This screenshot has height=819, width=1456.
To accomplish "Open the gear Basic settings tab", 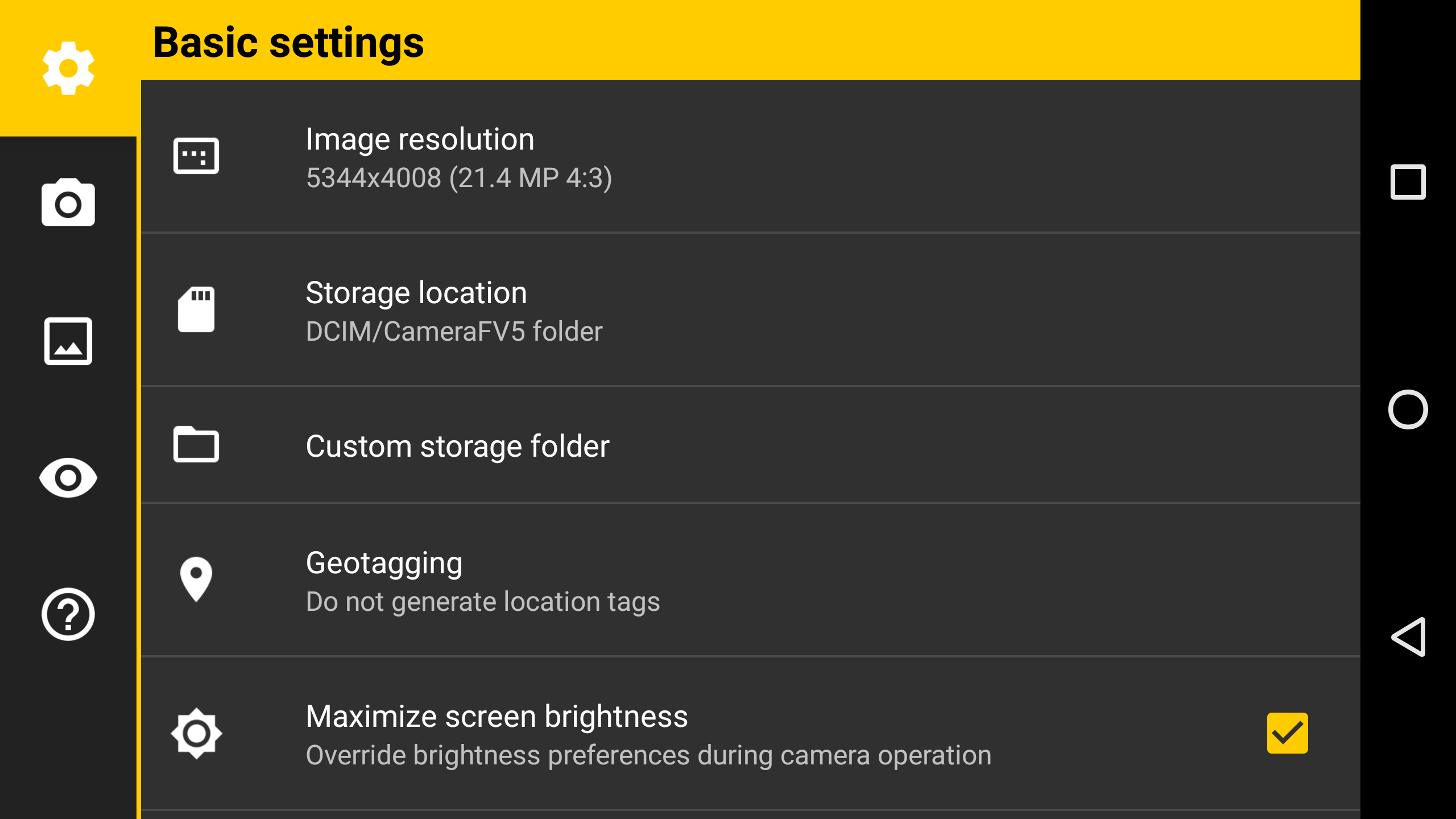I will pos(68,68).
